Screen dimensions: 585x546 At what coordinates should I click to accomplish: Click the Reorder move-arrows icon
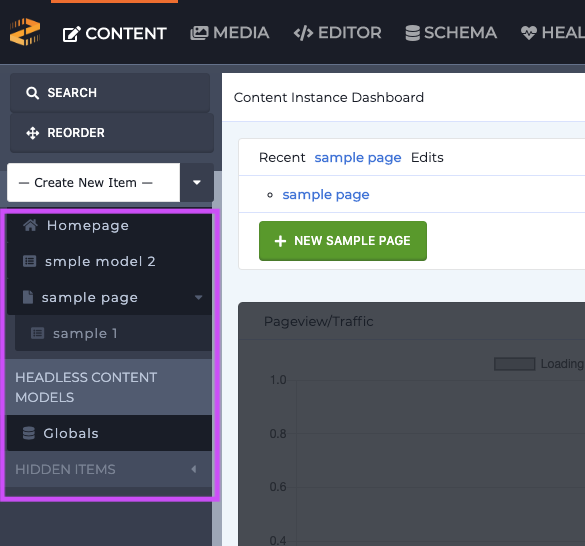(33, 133)
